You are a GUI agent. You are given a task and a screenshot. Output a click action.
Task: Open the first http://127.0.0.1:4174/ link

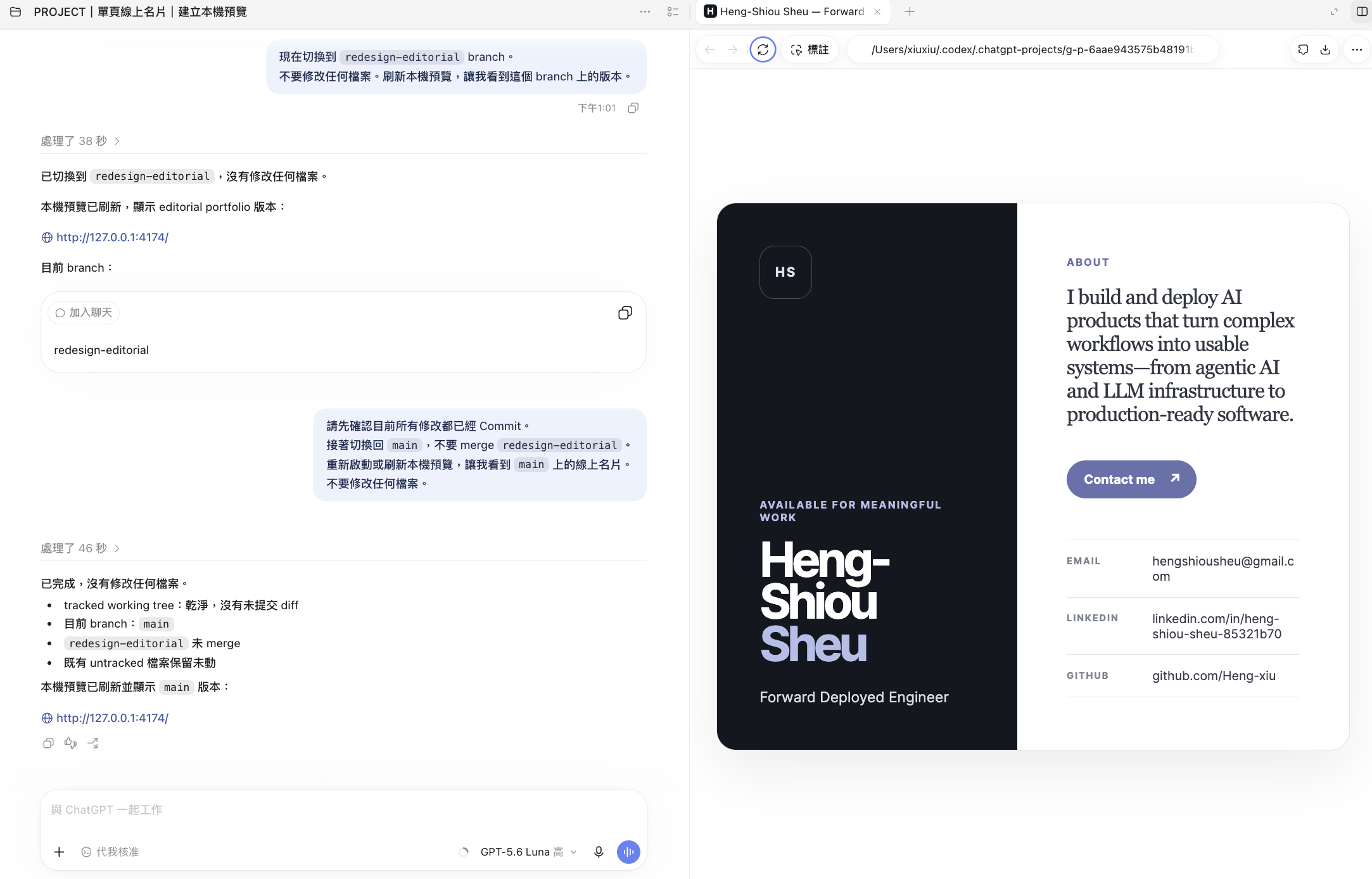point(112,237)
